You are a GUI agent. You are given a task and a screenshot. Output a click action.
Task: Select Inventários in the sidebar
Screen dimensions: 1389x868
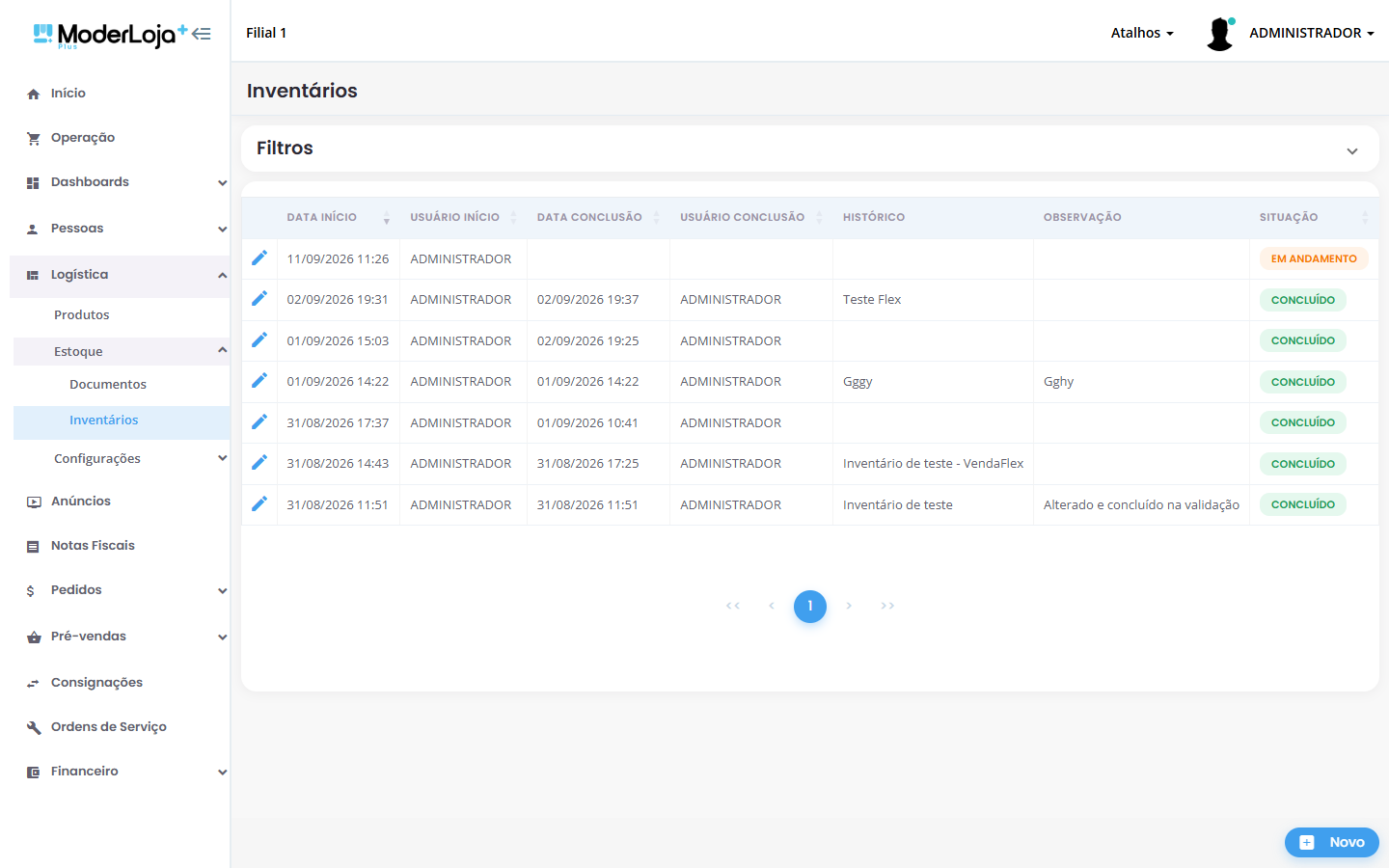[x=104, y=420]
